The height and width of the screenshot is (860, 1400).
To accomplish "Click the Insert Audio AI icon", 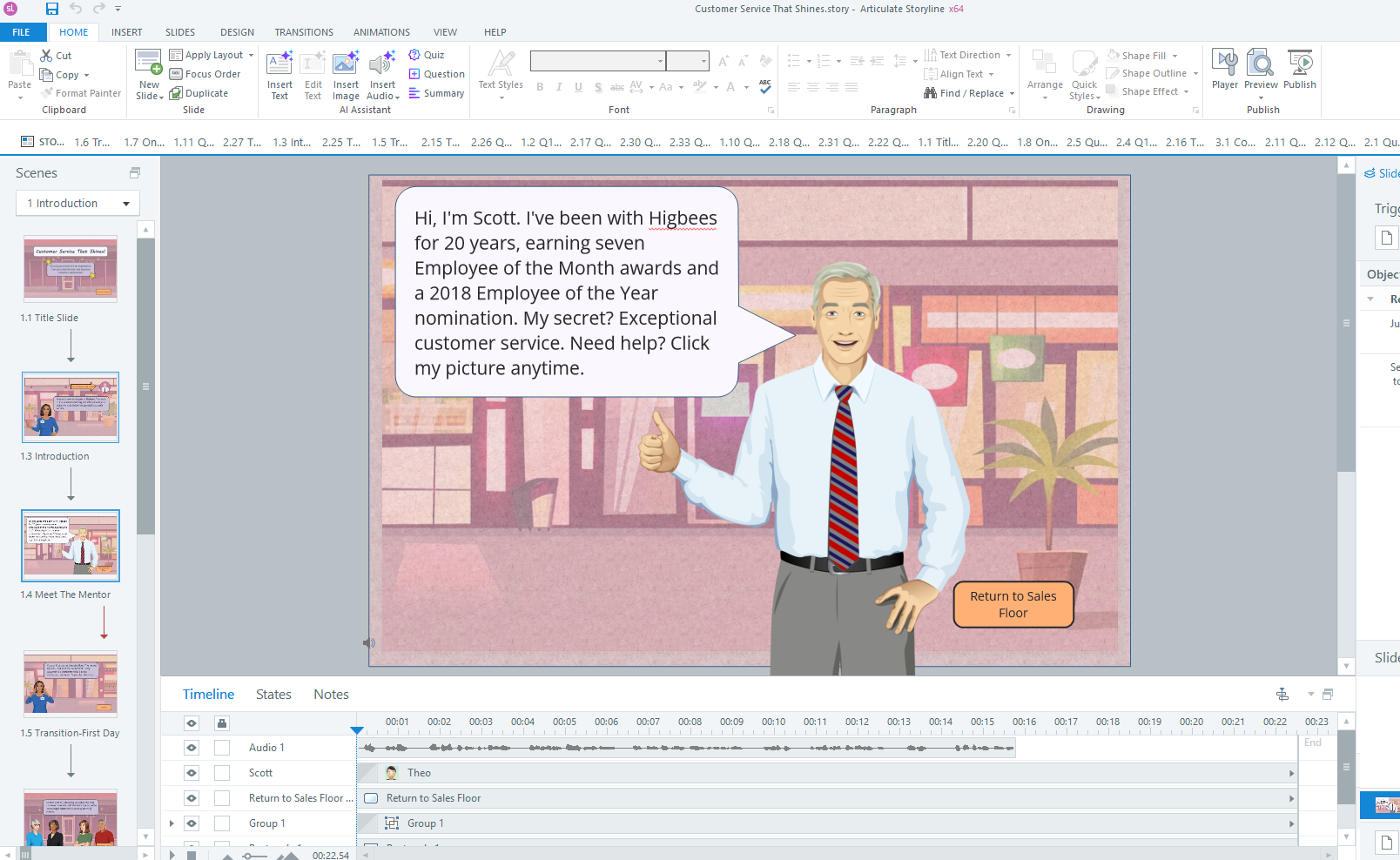I will [x=382, y=64].
